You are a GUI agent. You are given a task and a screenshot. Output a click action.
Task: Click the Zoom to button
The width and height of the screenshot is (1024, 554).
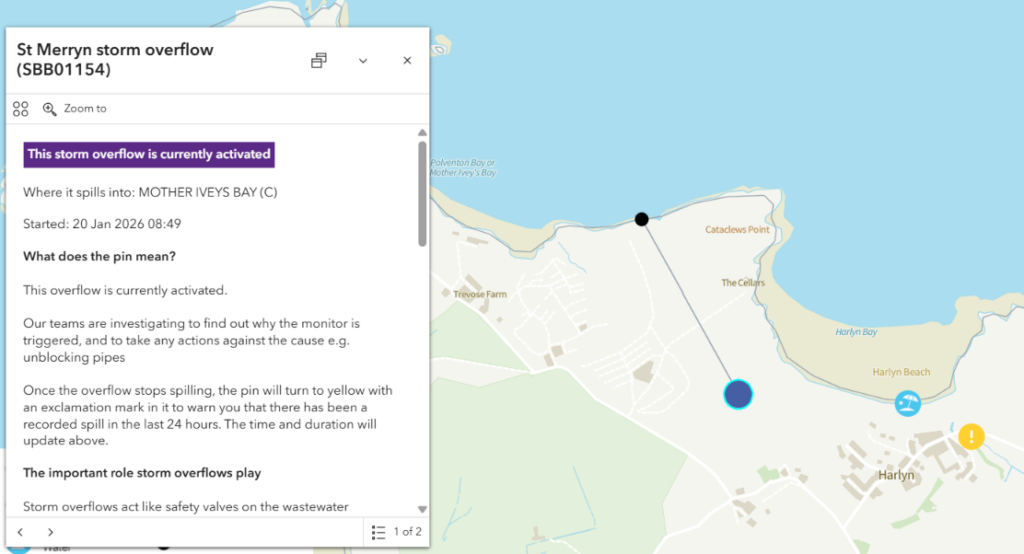(x=75, y=109)
